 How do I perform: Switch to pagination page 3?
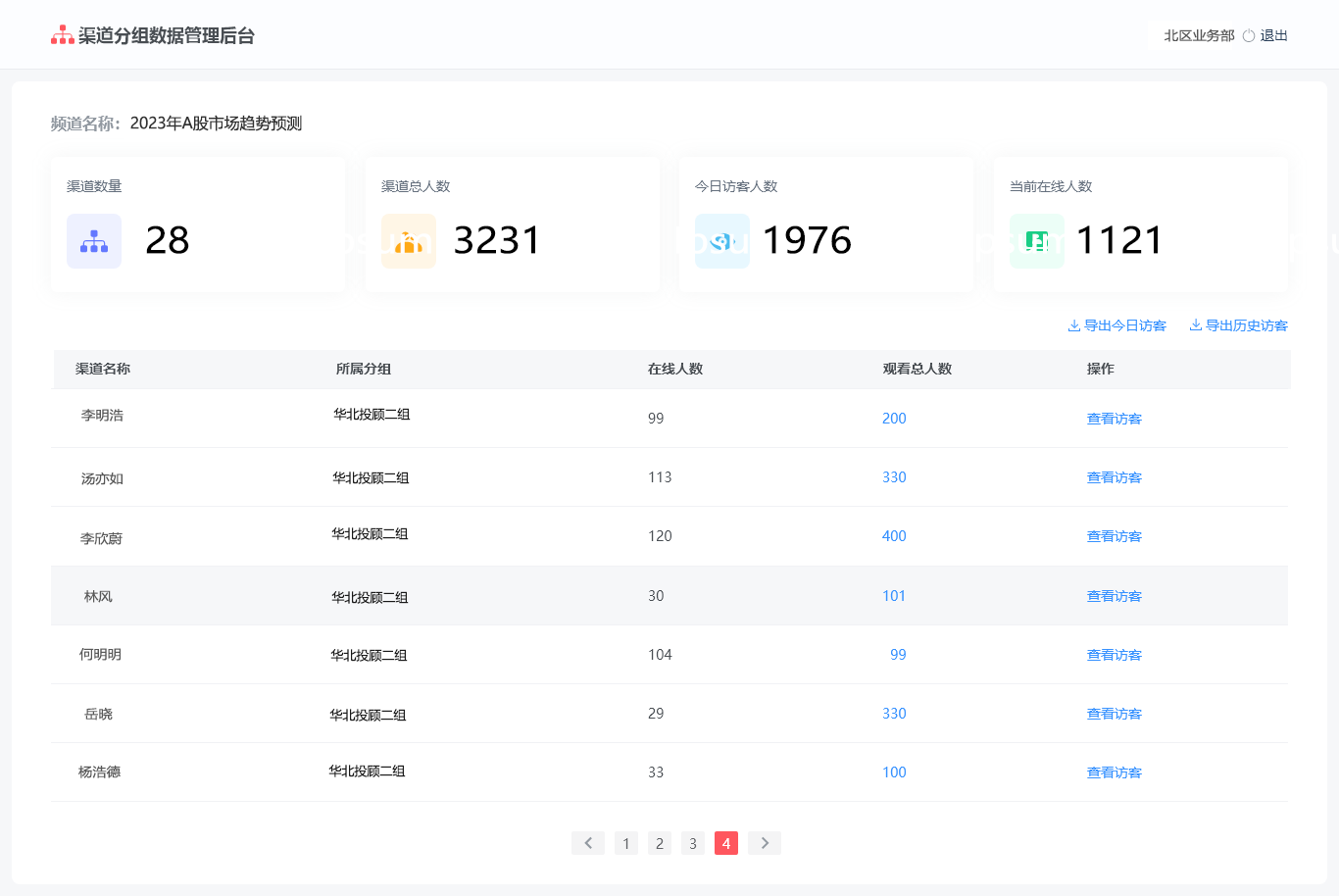coord(693,843)
